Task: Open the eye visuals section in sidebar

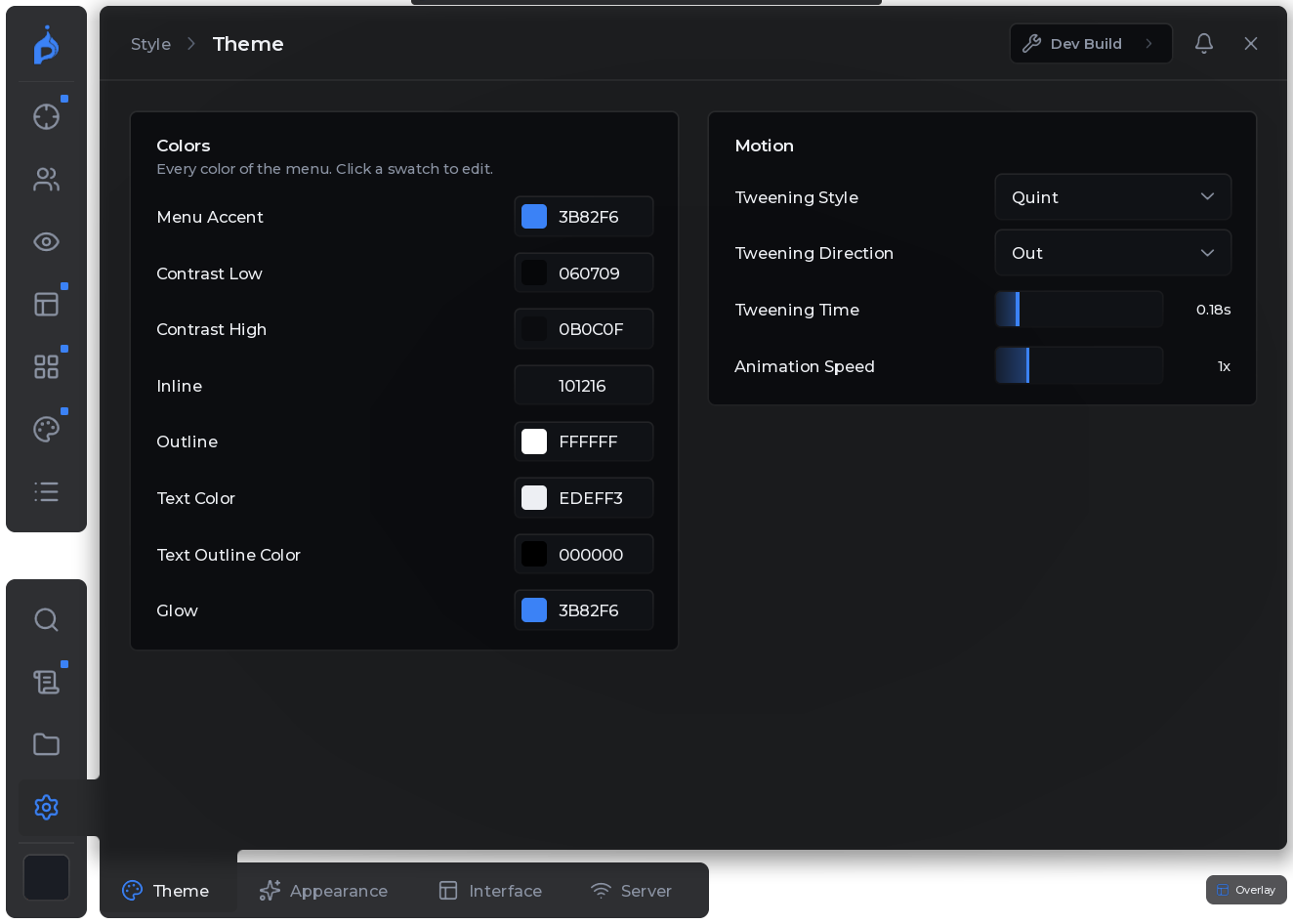Action: 46,242
